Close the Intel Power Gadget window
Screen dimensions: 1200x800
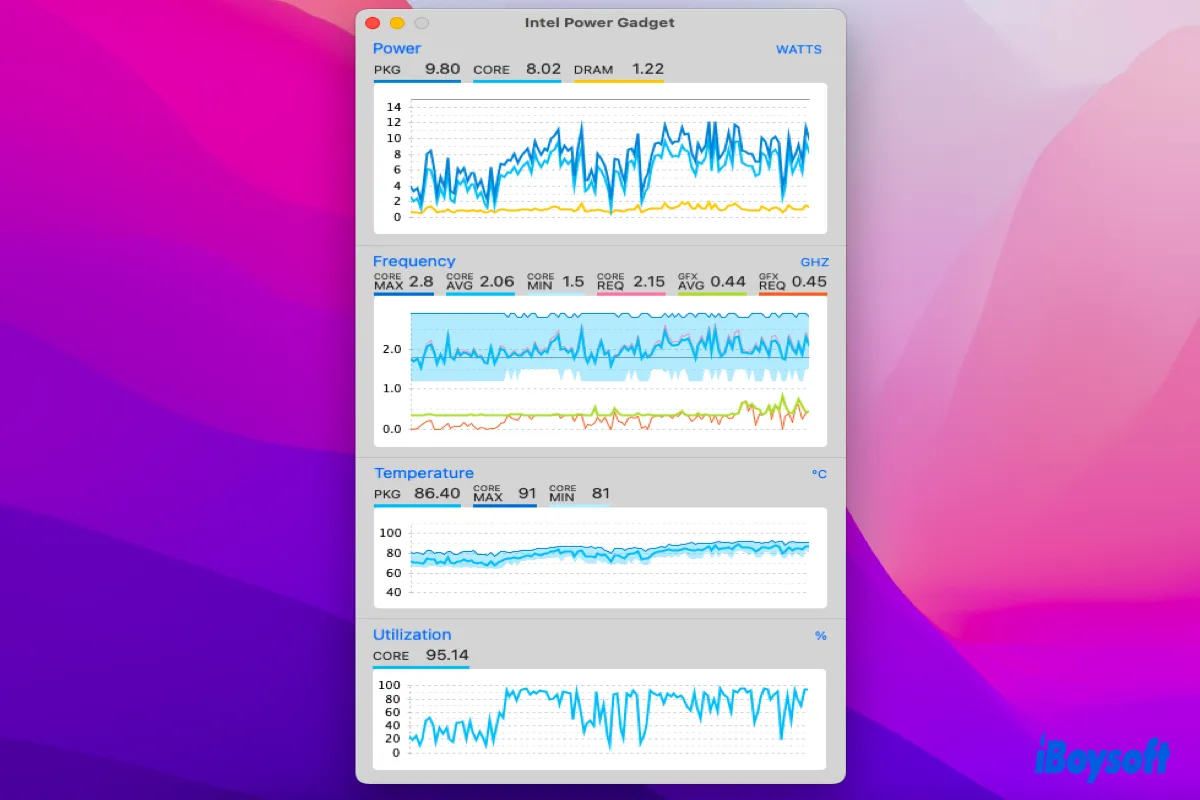pos(372,23)
